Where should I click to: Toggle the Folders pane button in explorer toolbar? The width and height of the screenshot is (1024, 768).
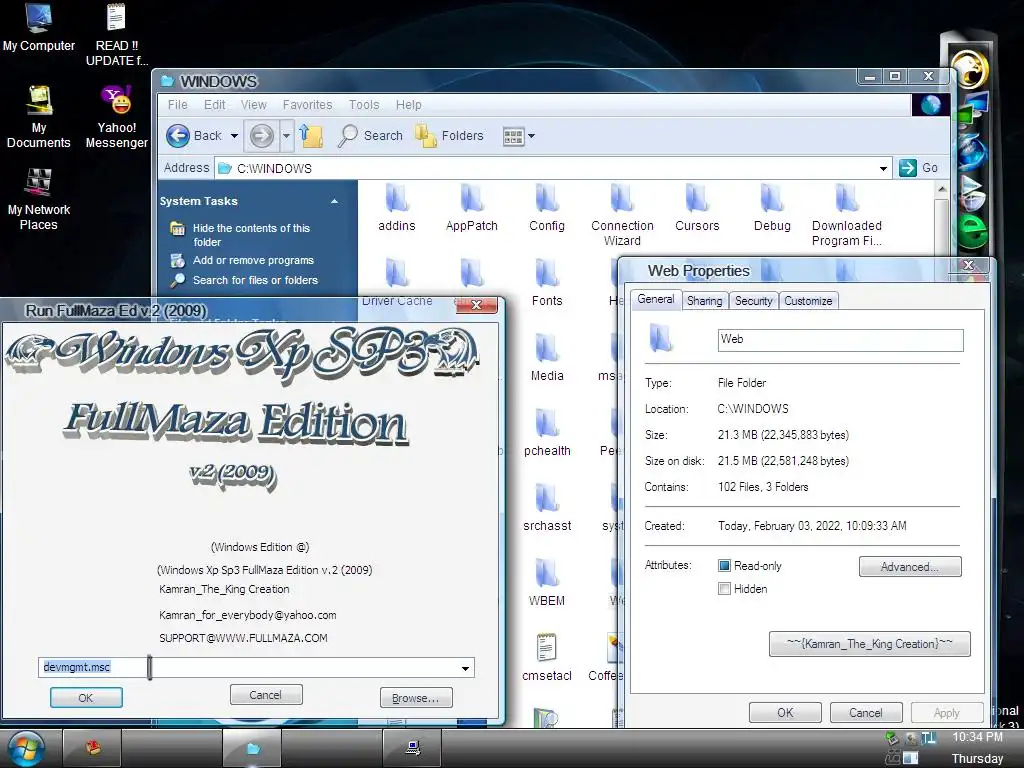(x=450, y=136)
